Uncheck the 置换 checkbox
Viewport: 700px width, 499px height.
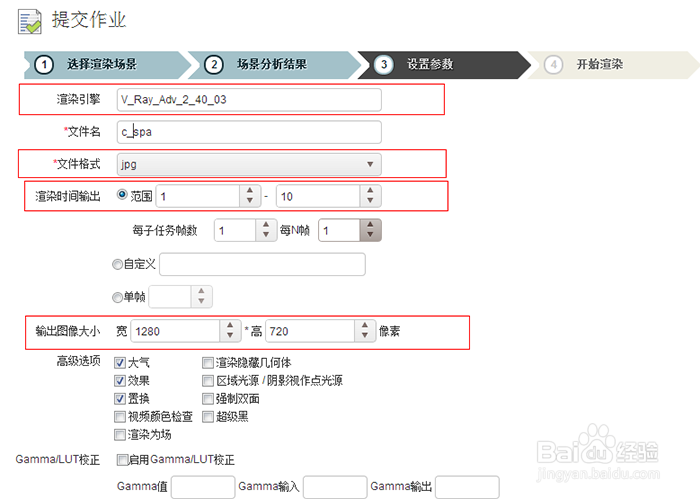[120, 399]
